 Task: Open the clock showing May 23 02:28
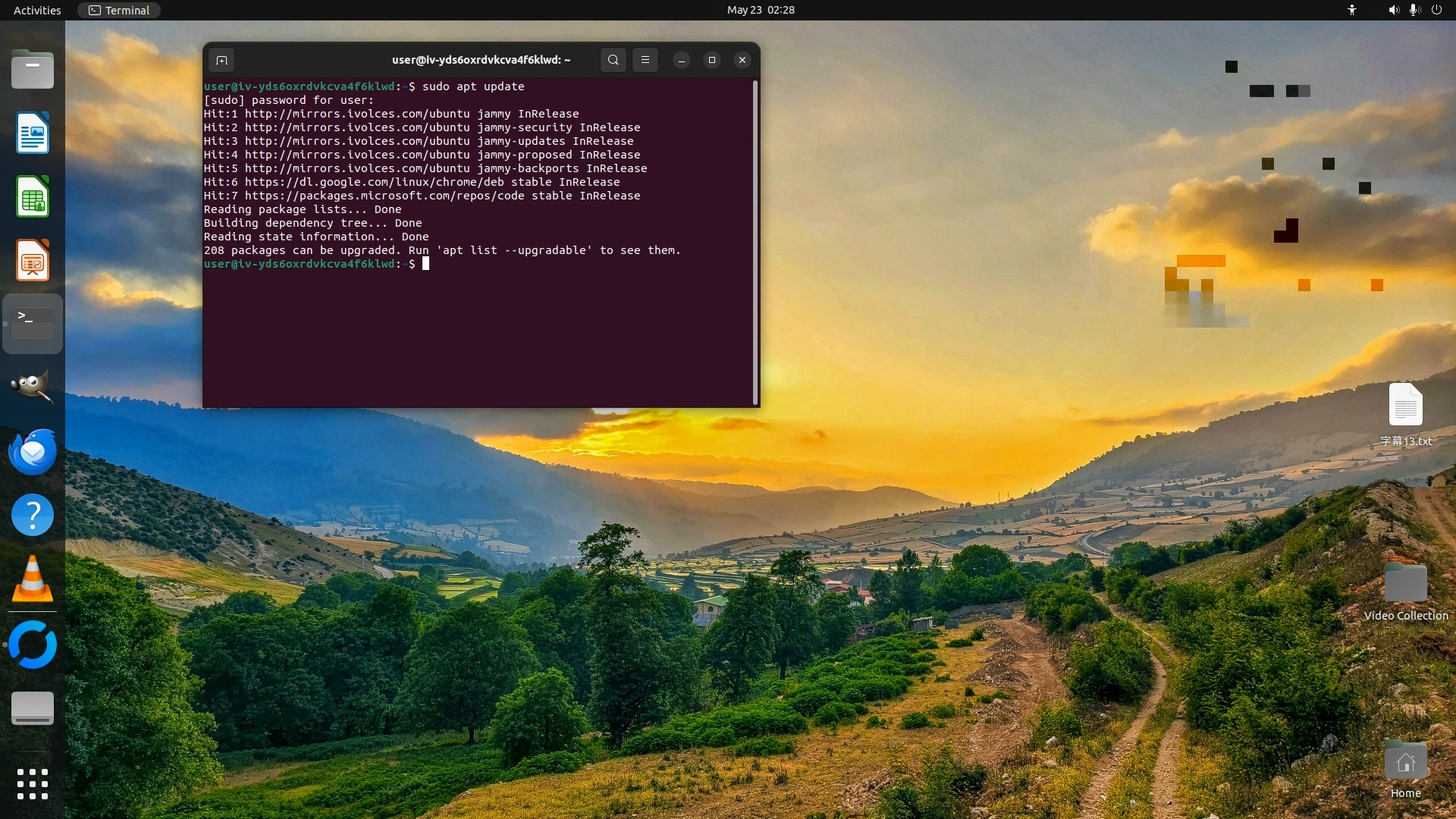tap(761, 10)
